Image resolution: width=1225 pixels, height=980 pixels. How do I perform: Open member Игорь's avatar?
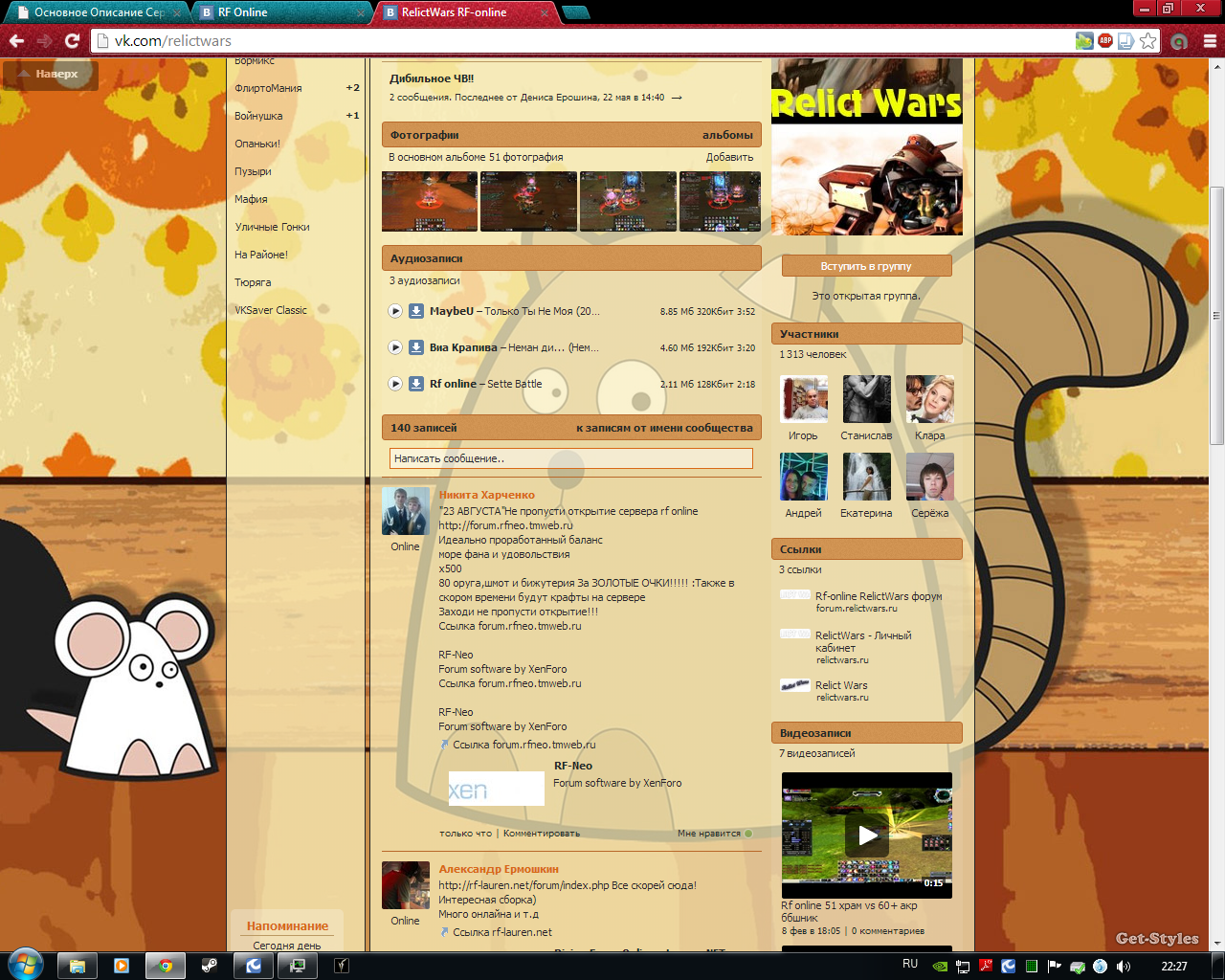[804, 399]
